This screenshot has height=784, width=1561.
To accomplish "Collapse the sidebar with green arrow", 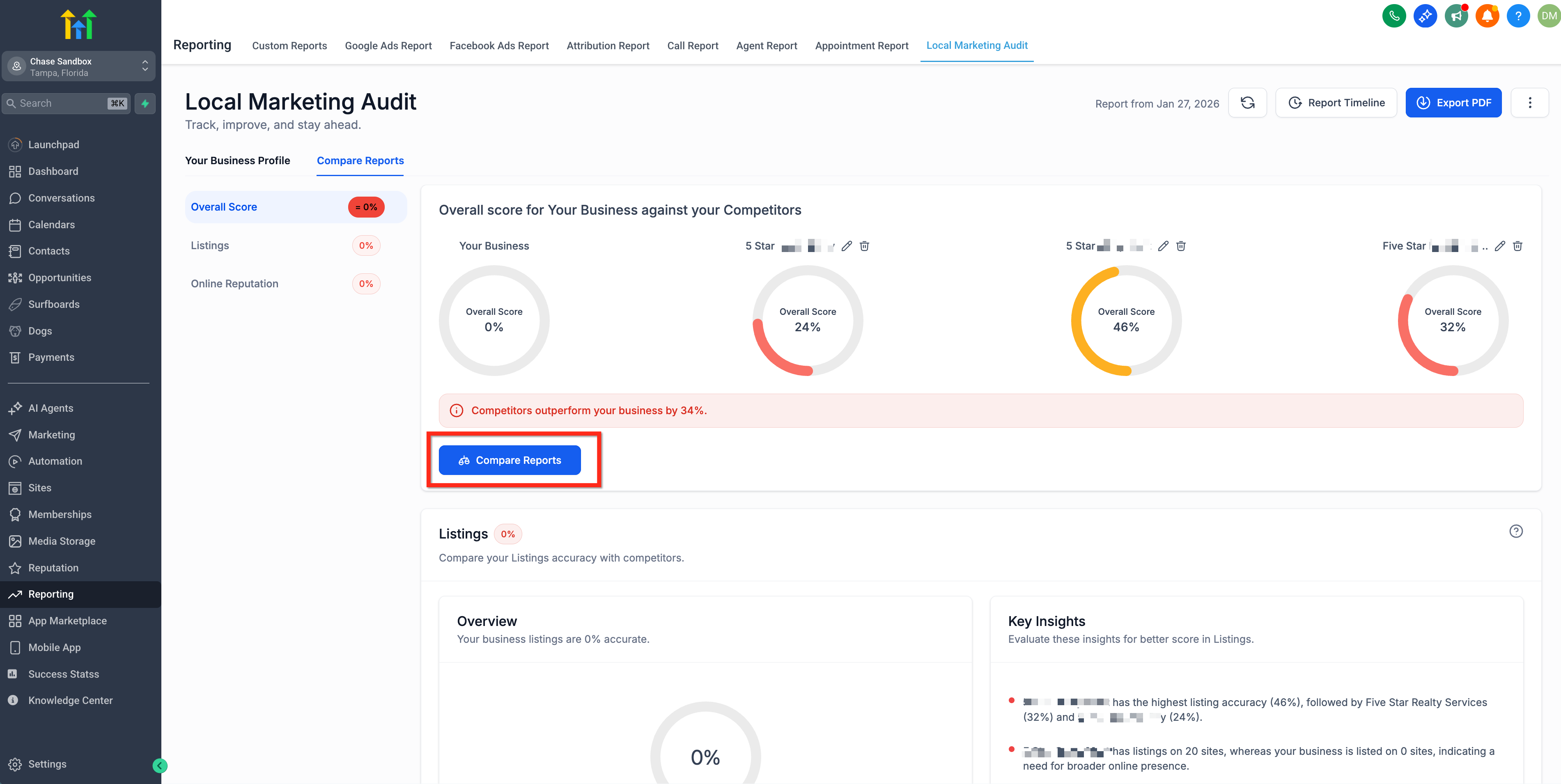I will [159, 766].
